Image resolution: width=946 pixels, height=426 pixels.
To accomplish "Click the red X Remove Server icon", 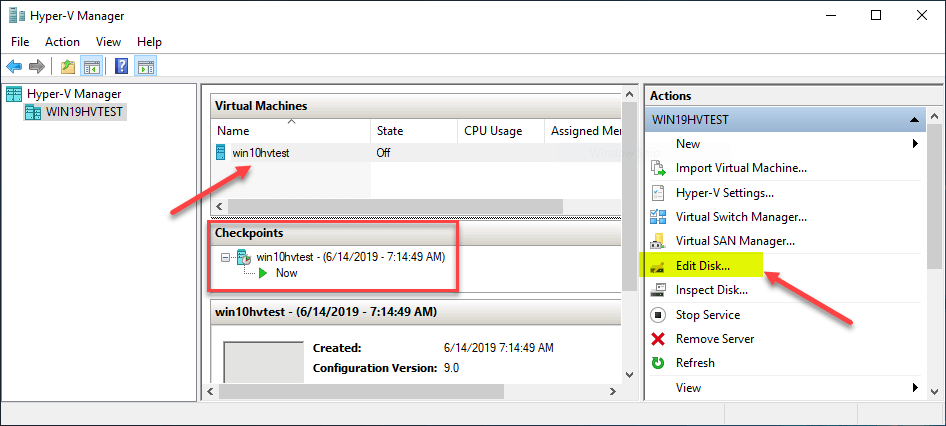I will 658,339.
